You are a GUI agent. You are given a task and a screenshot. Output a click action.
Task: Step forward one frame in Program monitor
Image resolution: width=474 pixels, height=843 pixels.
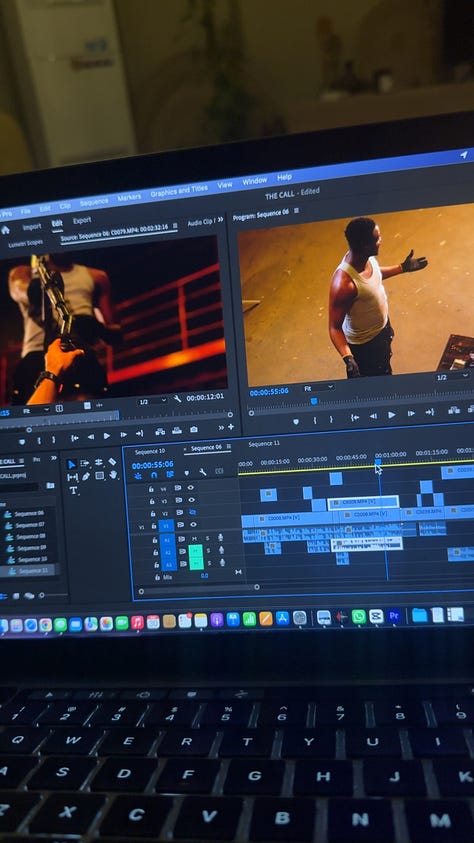(x=411, y=413)
